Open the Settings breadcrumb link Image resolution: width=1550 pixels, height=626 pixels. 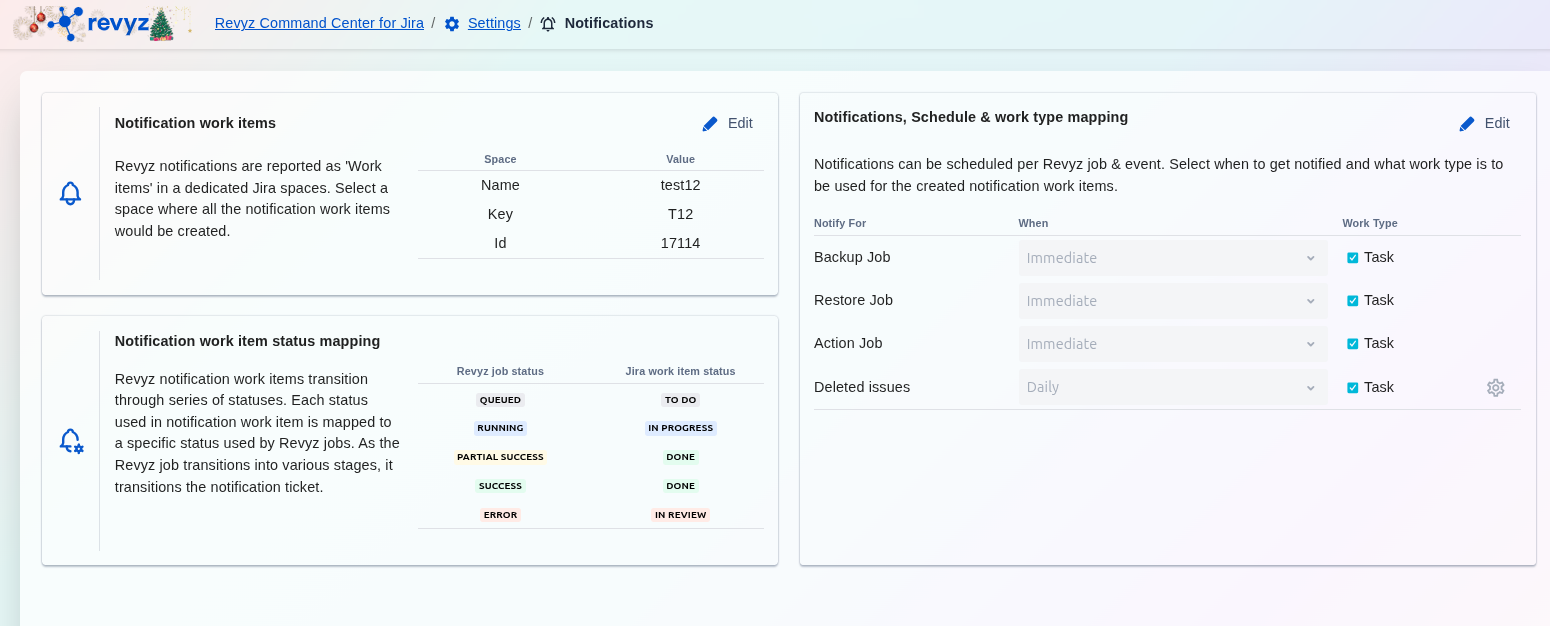[494, 23]
